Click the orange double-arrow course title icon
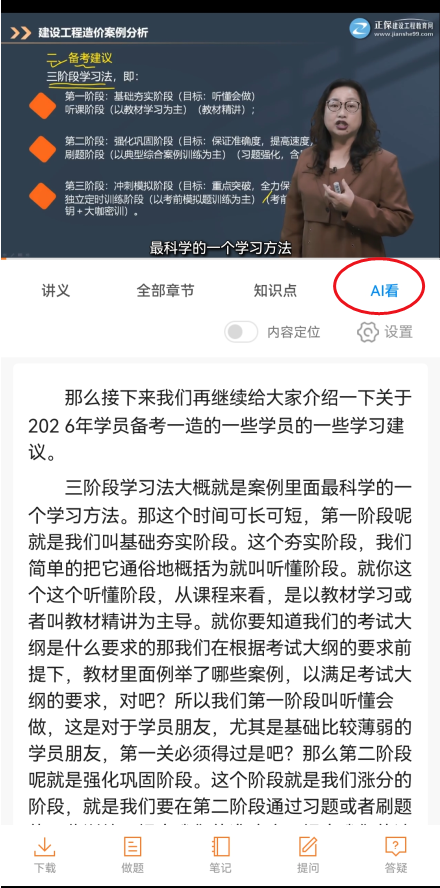 coord(20,33)
